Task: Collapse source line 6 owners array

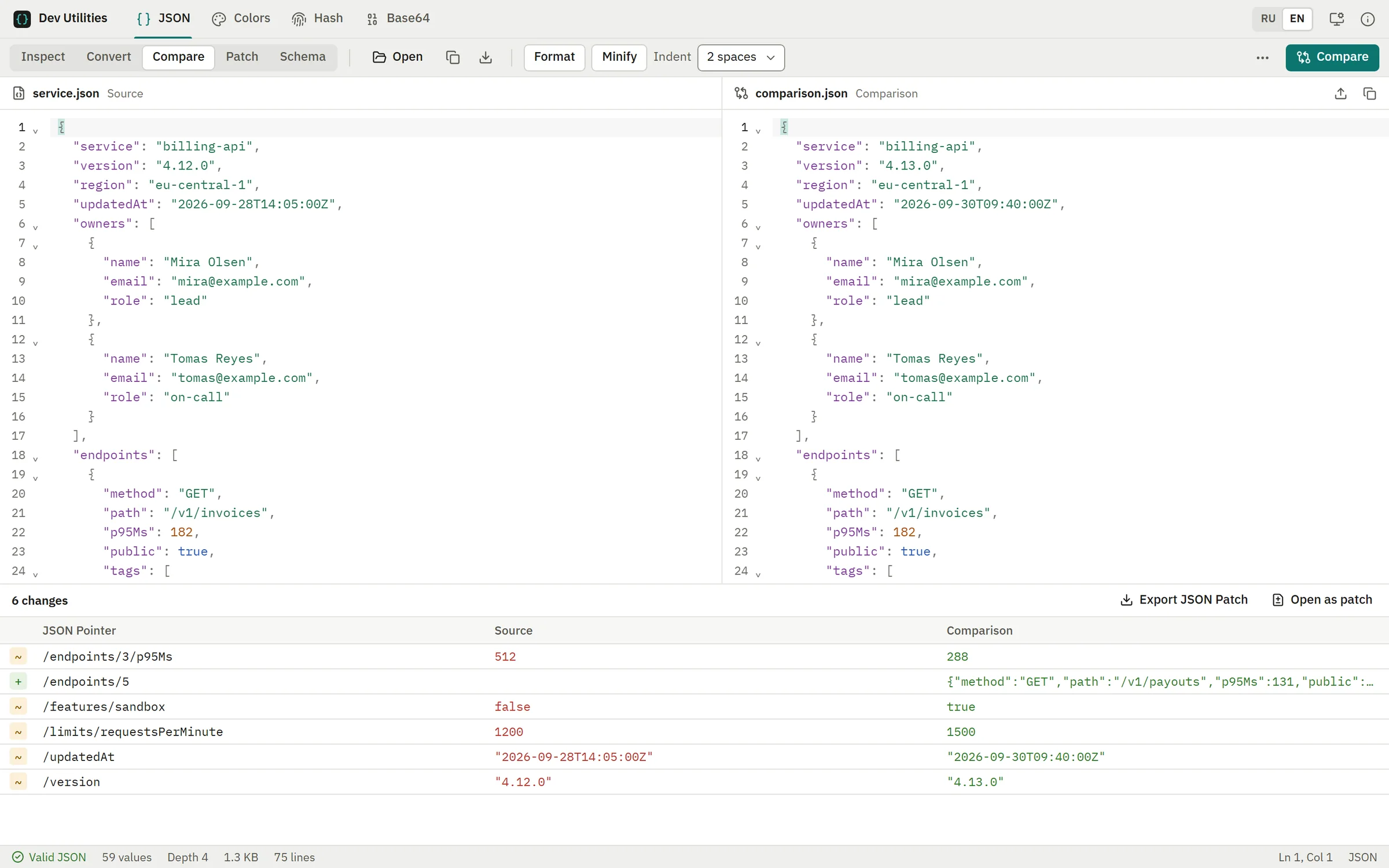Action: 35,227
